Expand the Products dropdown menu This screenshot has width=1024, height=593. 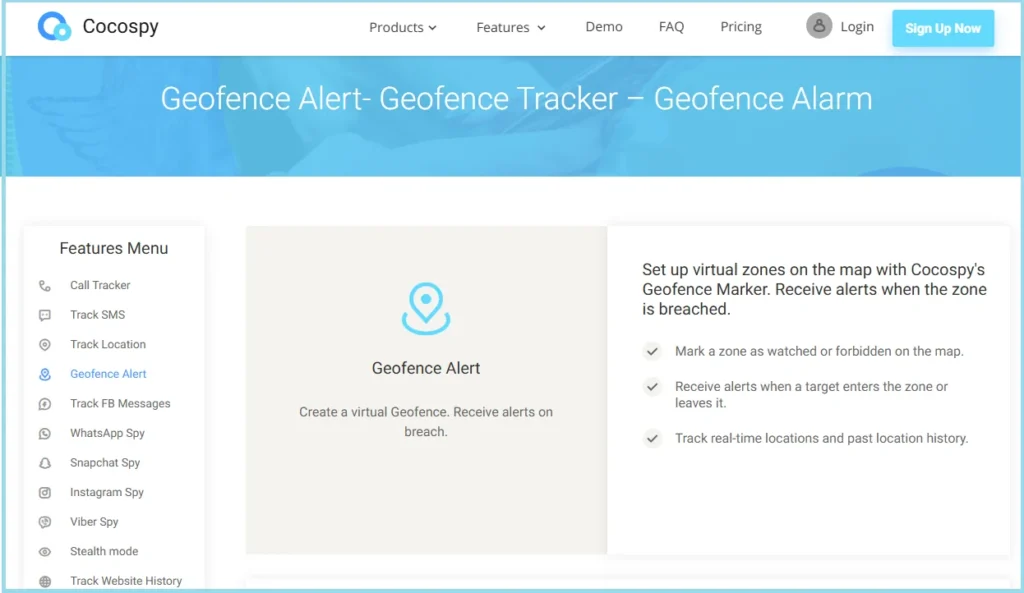click(x=403, y=28)
